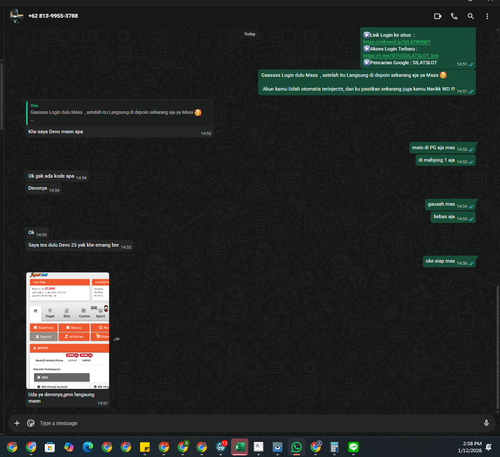The width and height of the screenshot is (500, 457).
Task: Start a video call with the contact
Action: (437, 16)
